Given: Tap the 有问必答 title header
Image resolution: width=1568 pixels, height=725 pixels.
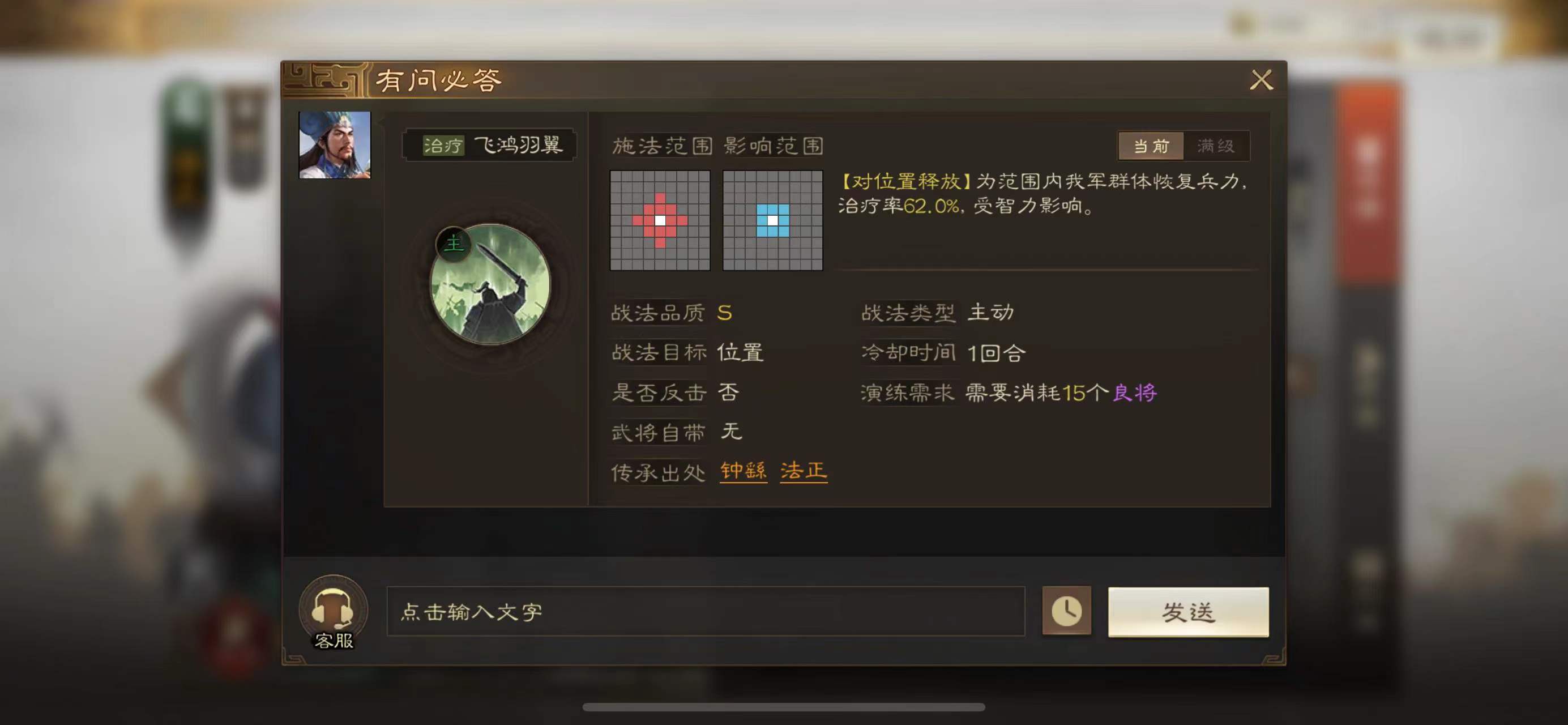Looking at the screenshot, I should [438, 80].
